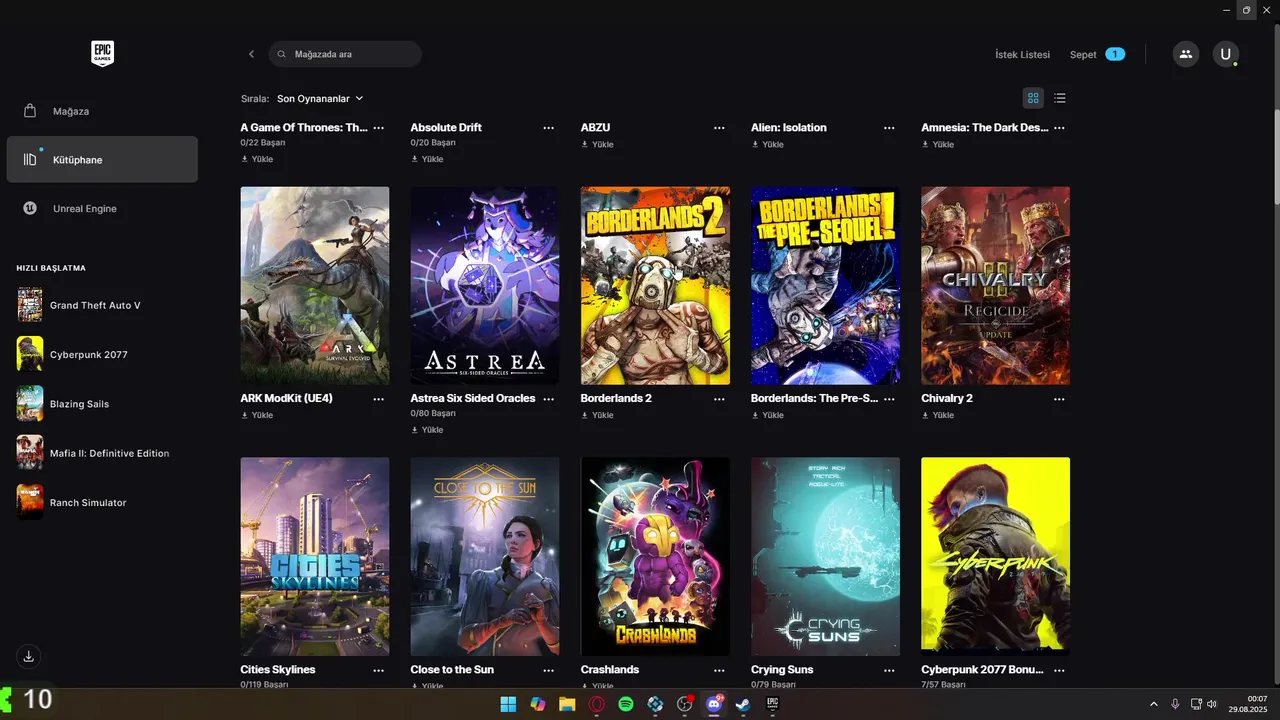
Task: Open options menu for Cities Skylines
Action: pyautogui.click(x=379, y=670)
